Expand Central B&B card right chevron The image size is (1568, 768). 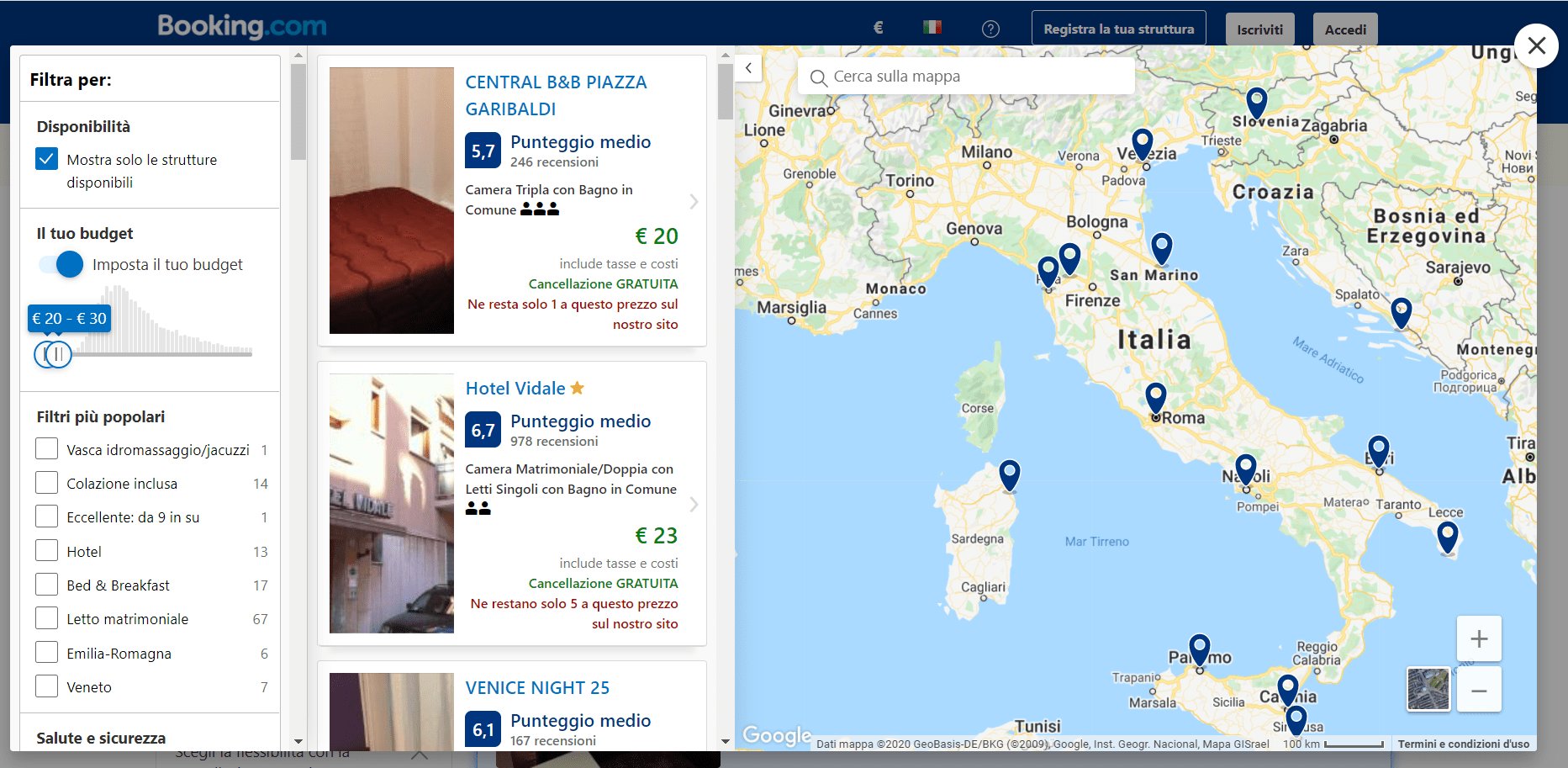(x=694, y=202)
